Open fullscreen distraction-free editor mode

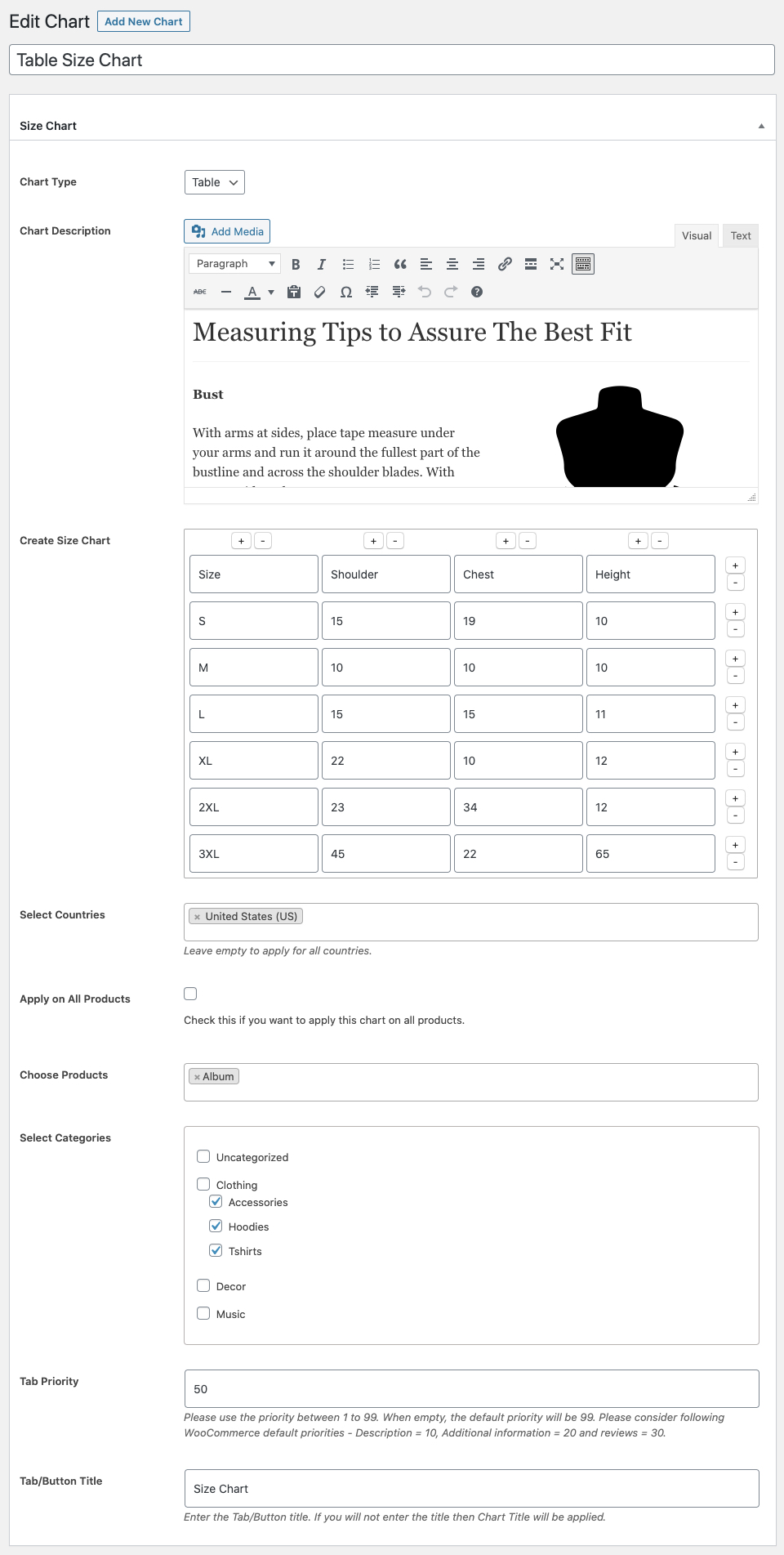pos(557,264)
